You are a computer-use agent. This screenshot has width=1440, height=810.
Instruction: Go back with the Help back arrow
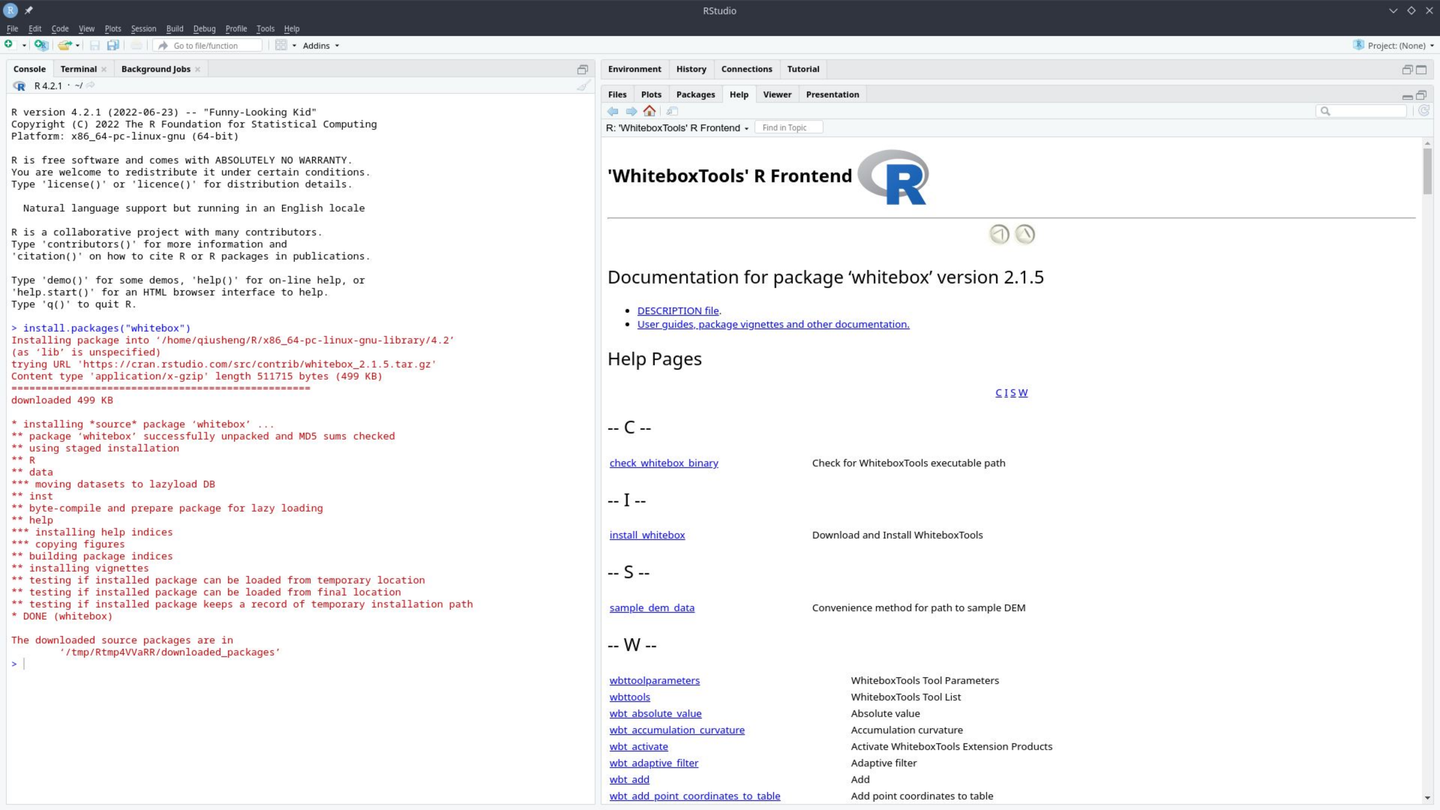pyautogui.click(x=613, y=111)
